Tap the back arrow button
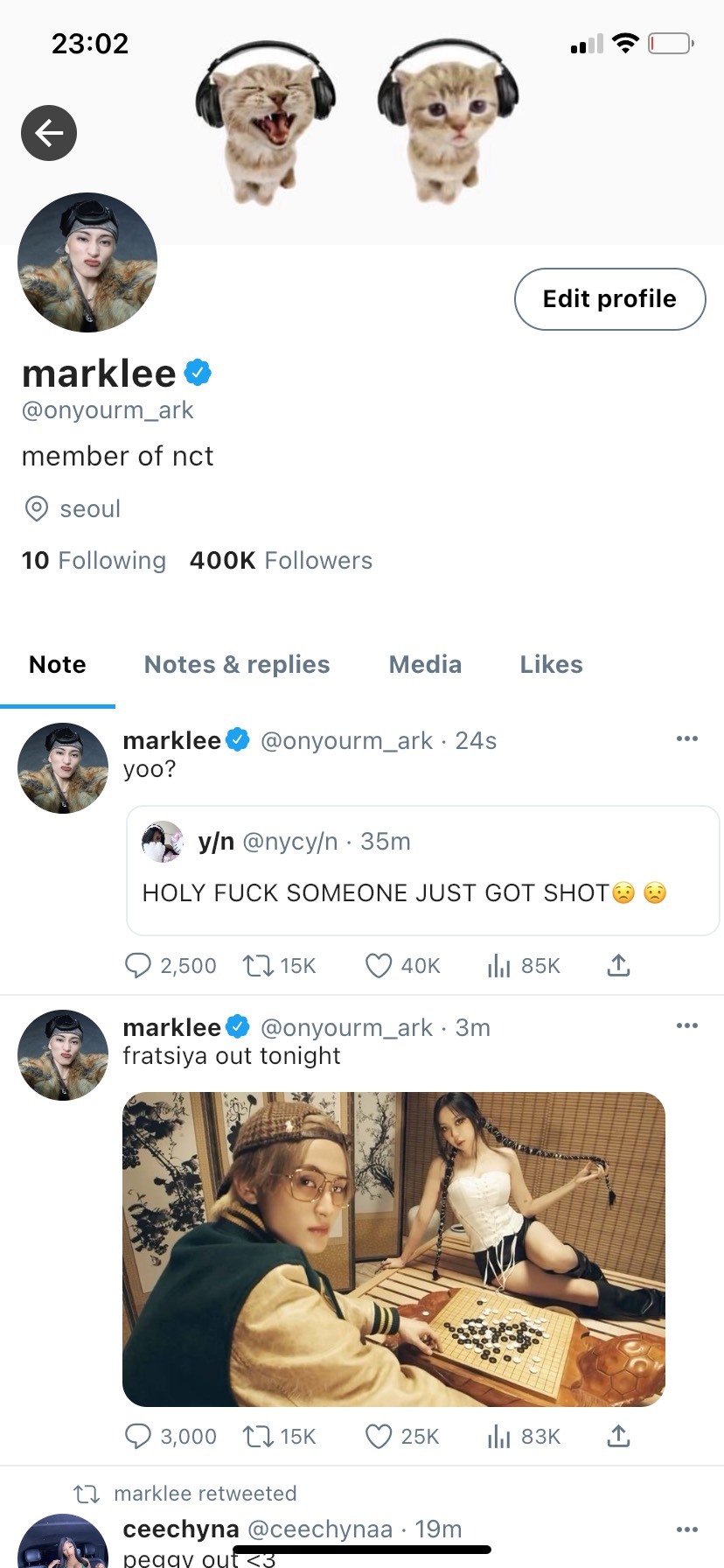Image resolution: width=724 pixels, height=1568 pixels. [49, 133]
